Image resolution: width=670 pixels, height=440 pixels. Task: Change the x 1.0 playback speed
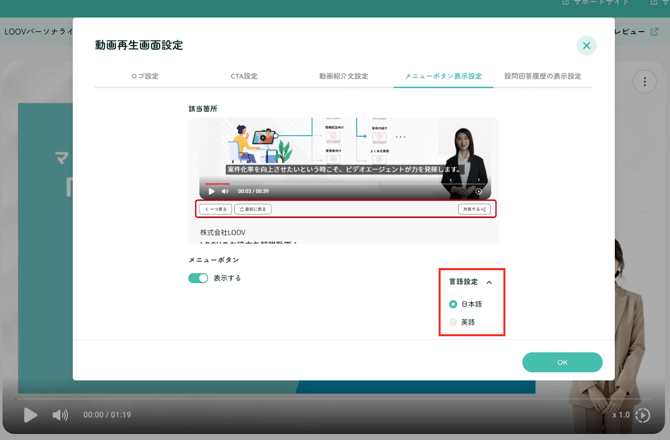621,415
